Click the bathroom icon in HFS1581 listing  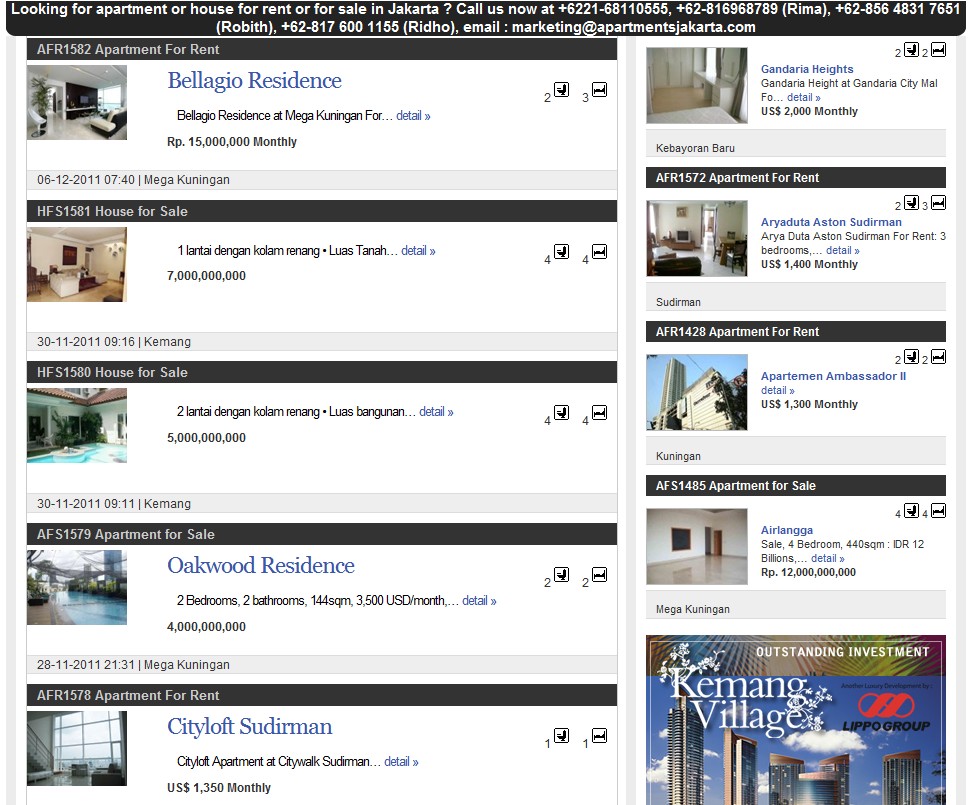coord(562,252)
